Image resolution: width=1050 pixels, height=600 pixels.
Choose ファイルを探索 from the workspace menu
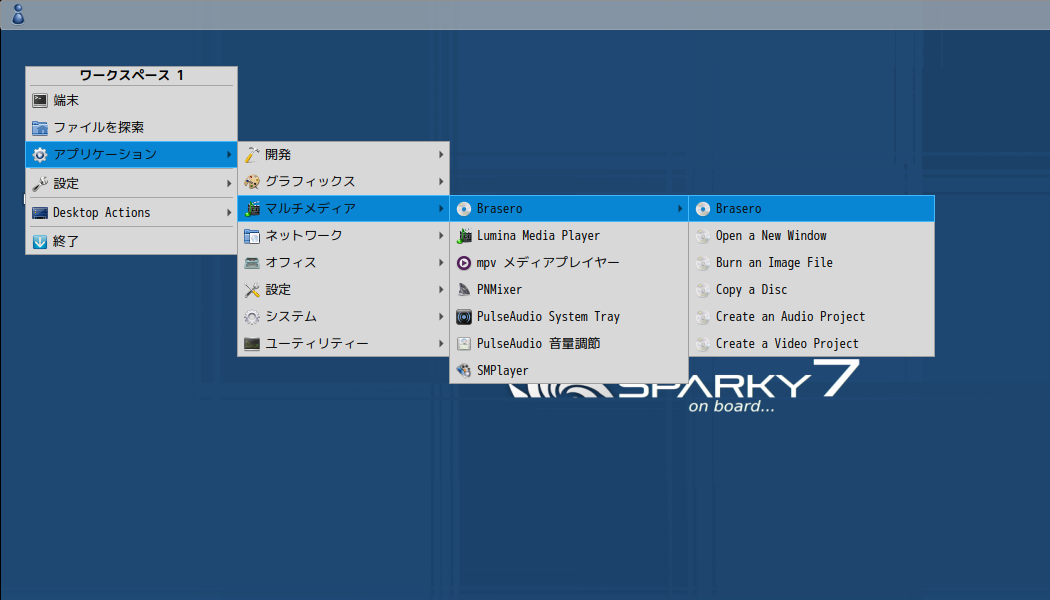click(x=131, y=127)
